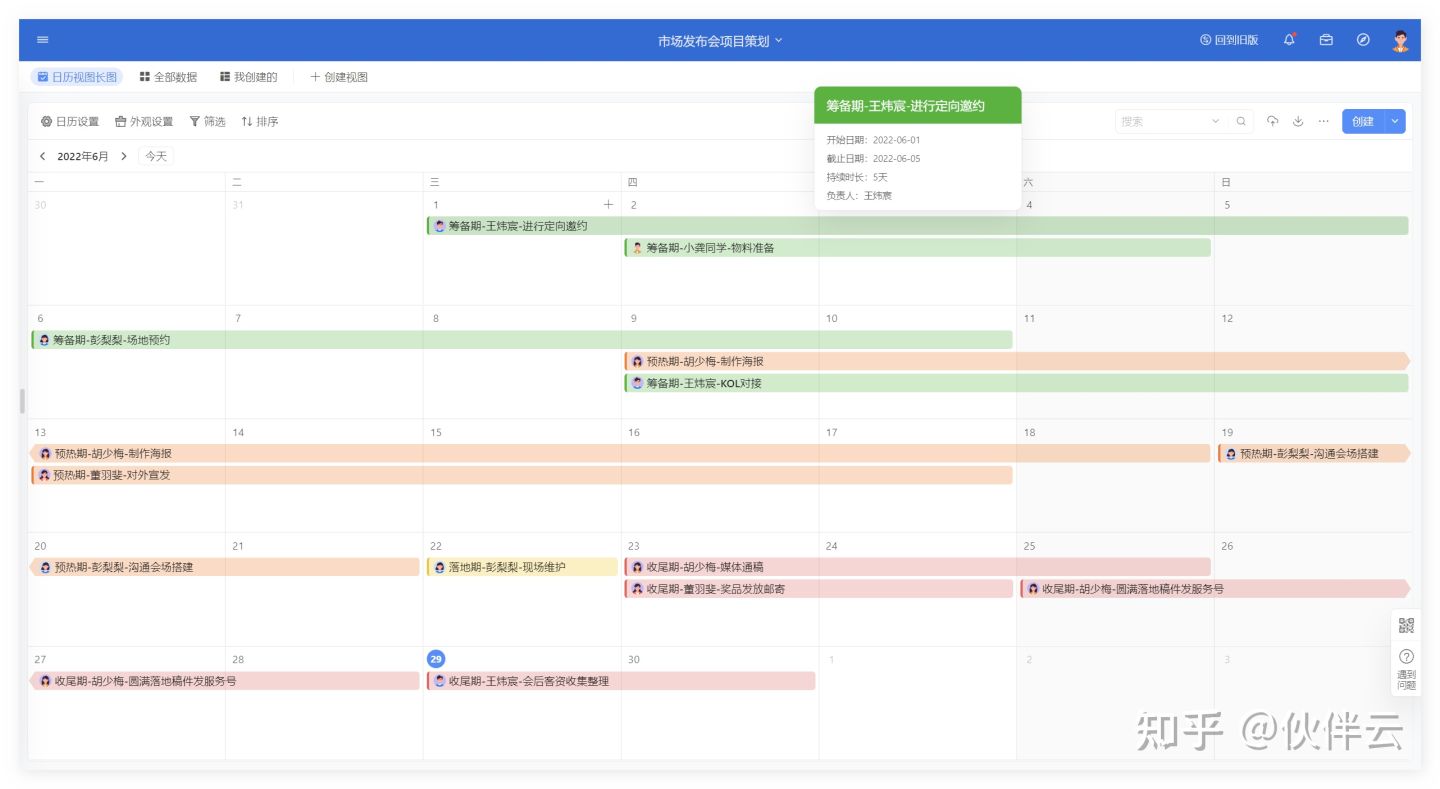The width and height of the screenshot is (1440, 789).
Task: Open the 预热期-董羽斐-对外宣发 event
Action: click(x=522, y=475)
